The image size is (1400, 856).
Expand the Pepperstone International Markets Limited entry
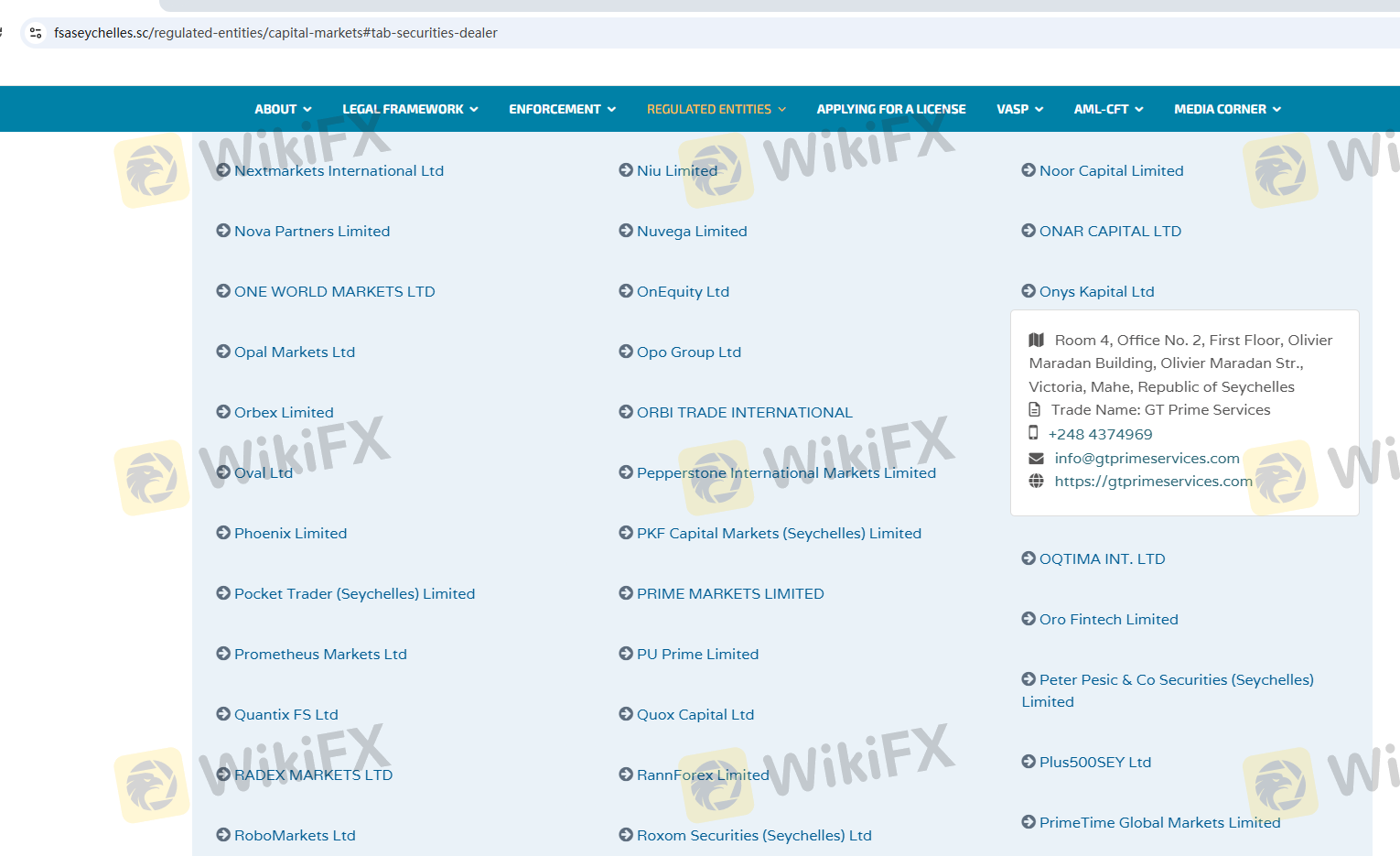[778, 472]
